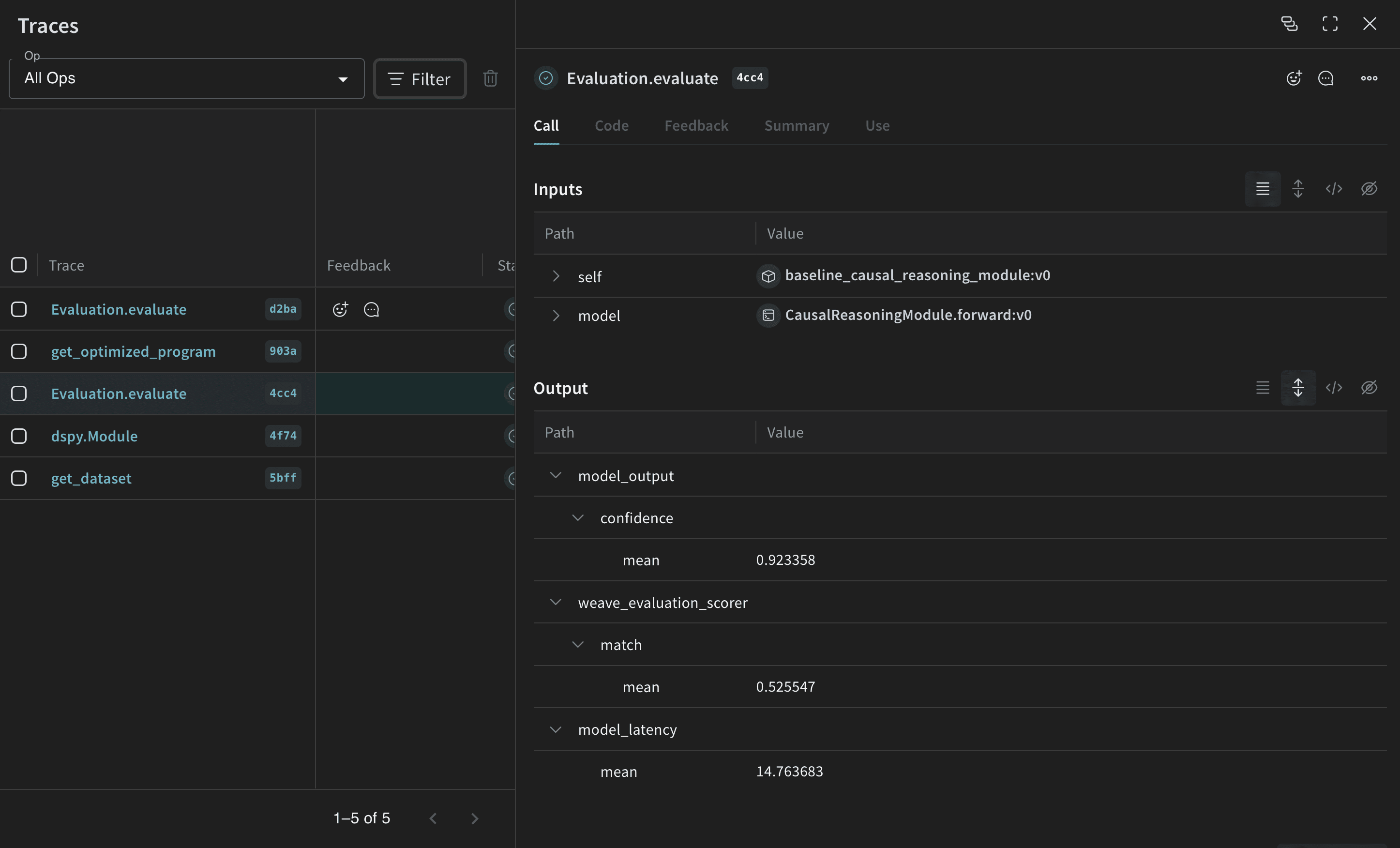
Task: Click object icon next to baseline_causal_reasoning_module:v0
Action: (x=768, y=276)
